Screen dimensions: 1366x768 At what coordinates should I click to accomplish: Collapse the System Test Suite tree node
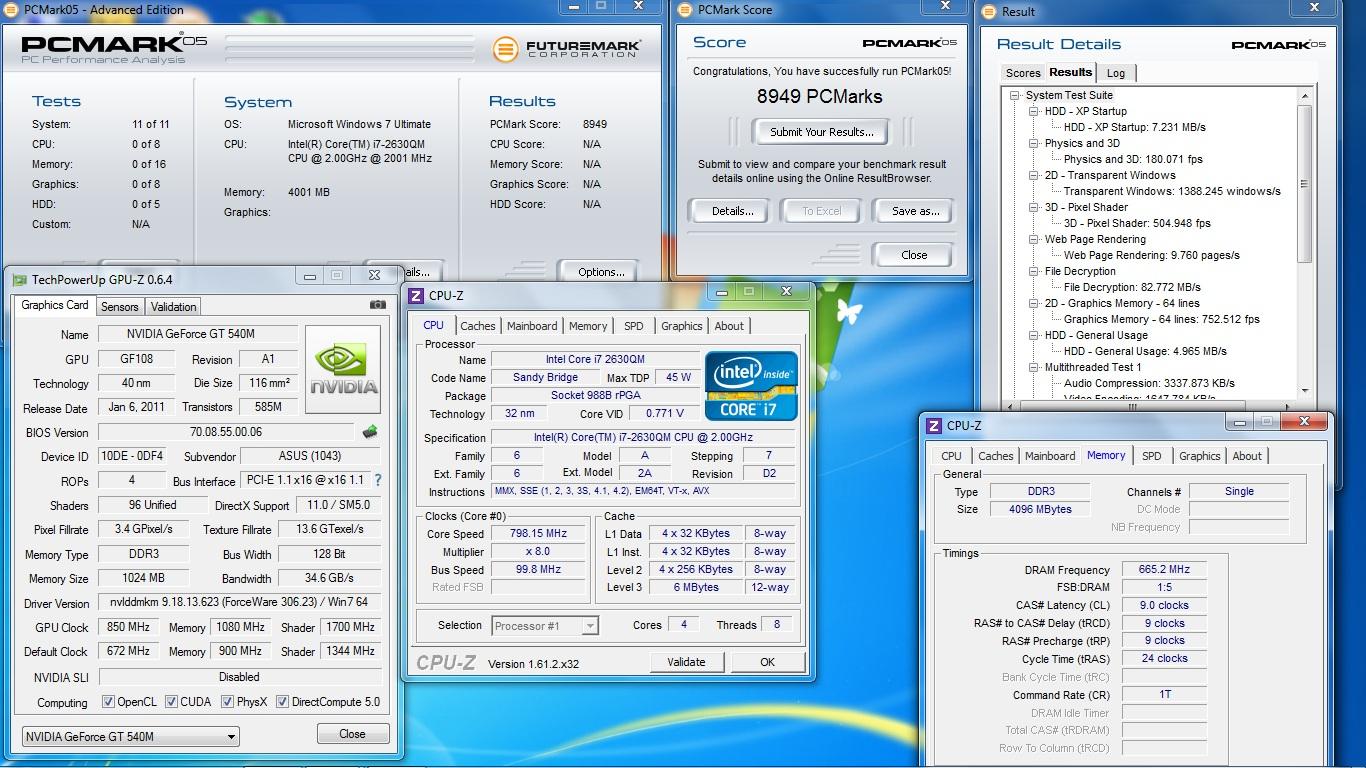point(1014,96)
